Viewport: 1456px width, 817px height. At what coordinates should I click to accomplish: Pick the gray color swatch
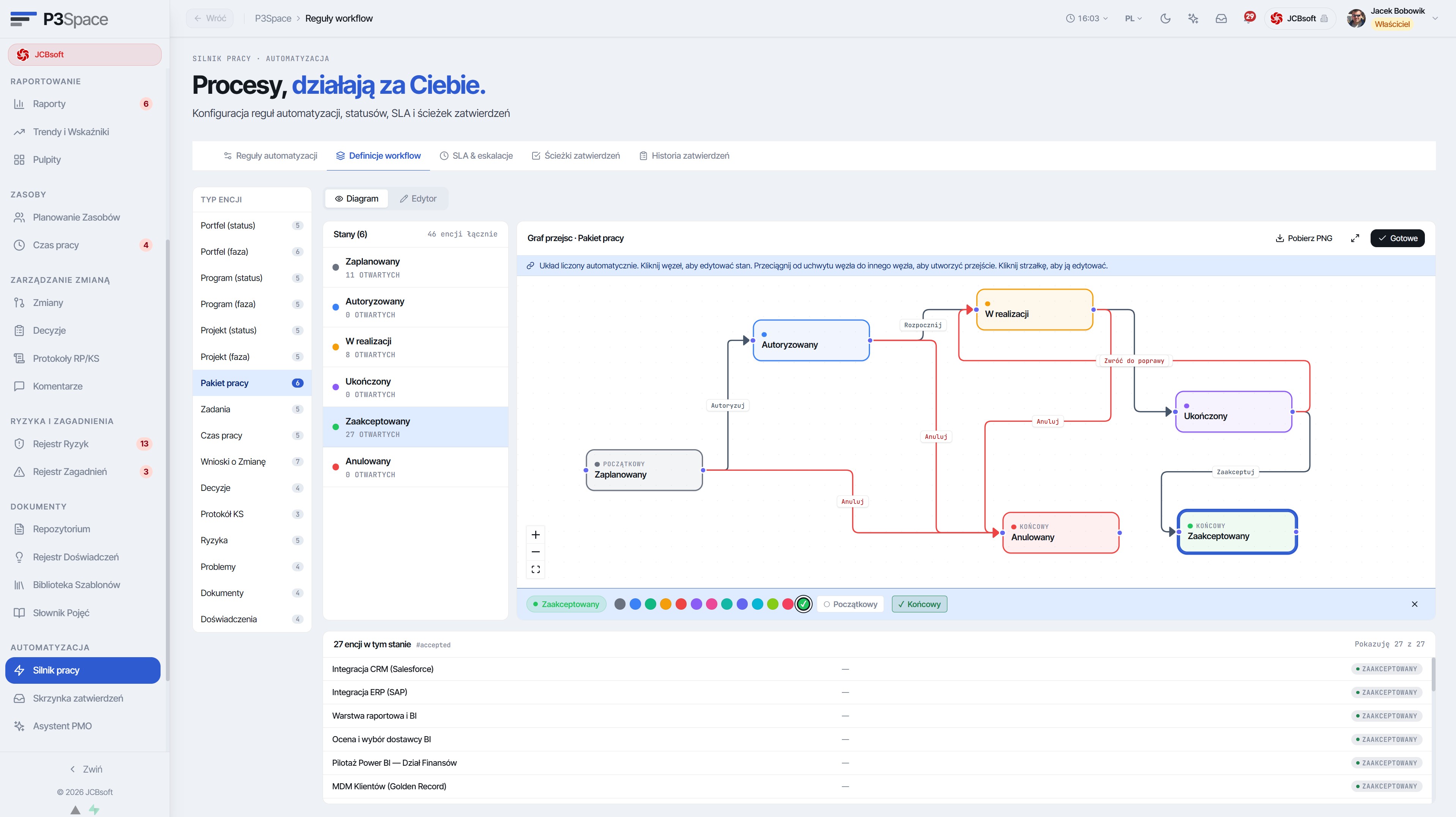pos(620,604)
